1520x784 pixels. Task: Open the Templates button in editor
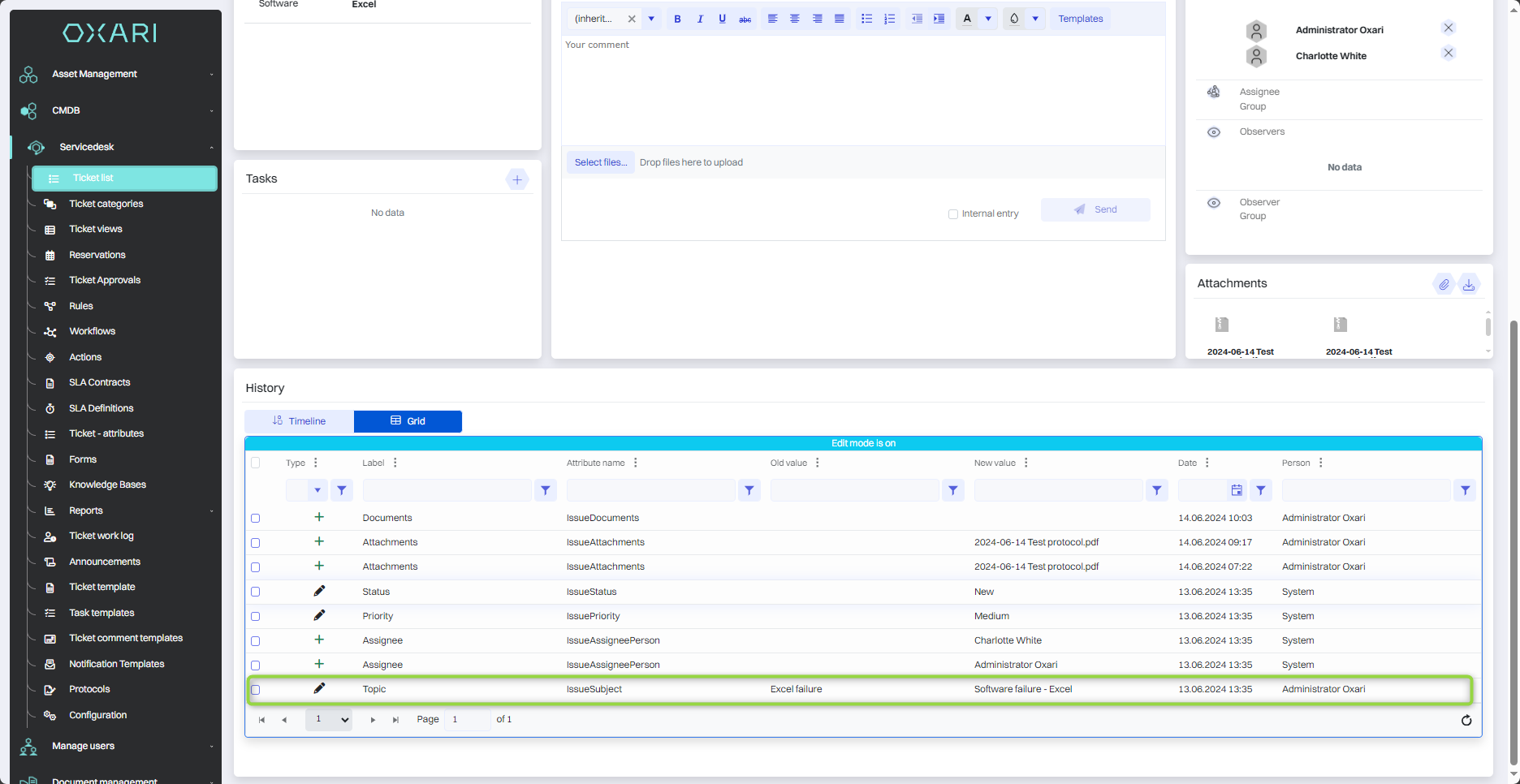1080,19
